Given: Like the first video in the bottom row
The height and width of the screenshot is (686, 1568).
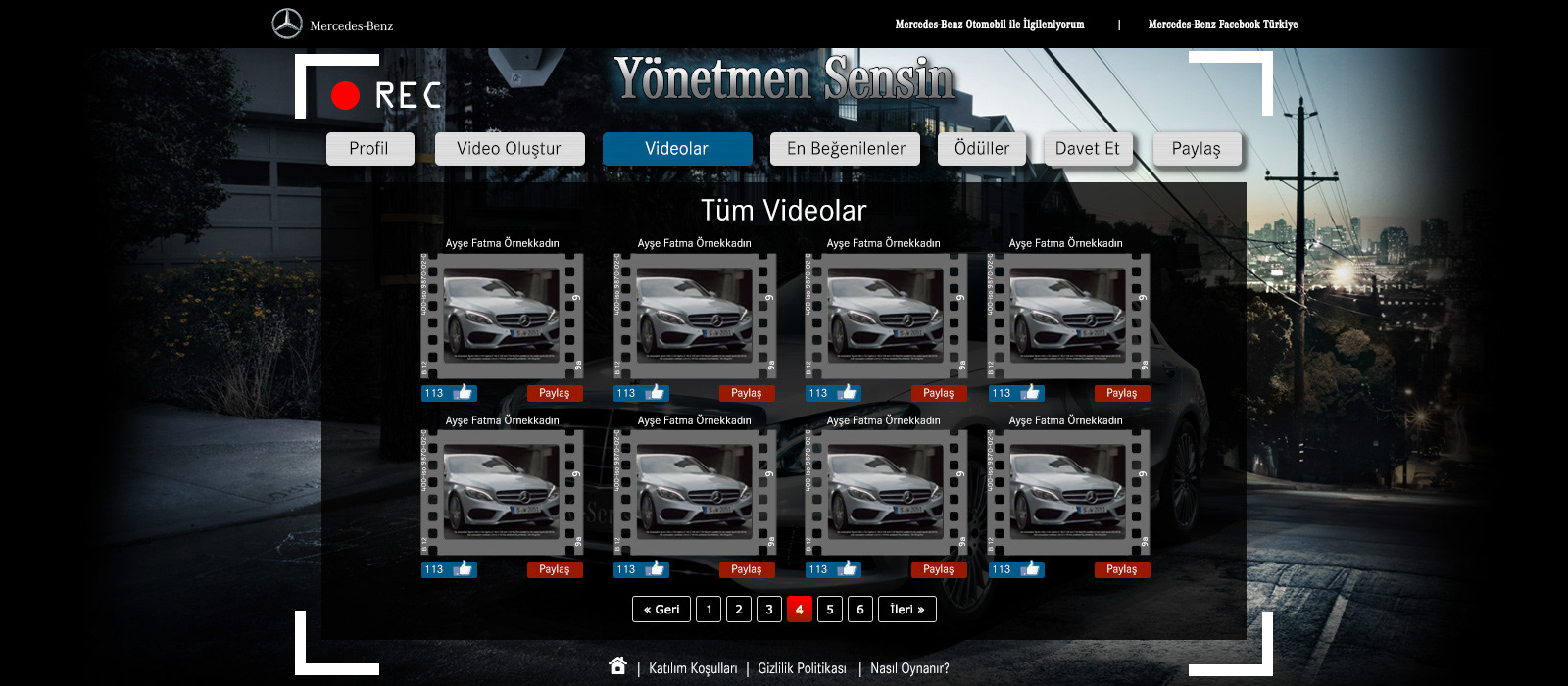Looking at the screenshot, I should pyautogui.click(x=450, y=569).
